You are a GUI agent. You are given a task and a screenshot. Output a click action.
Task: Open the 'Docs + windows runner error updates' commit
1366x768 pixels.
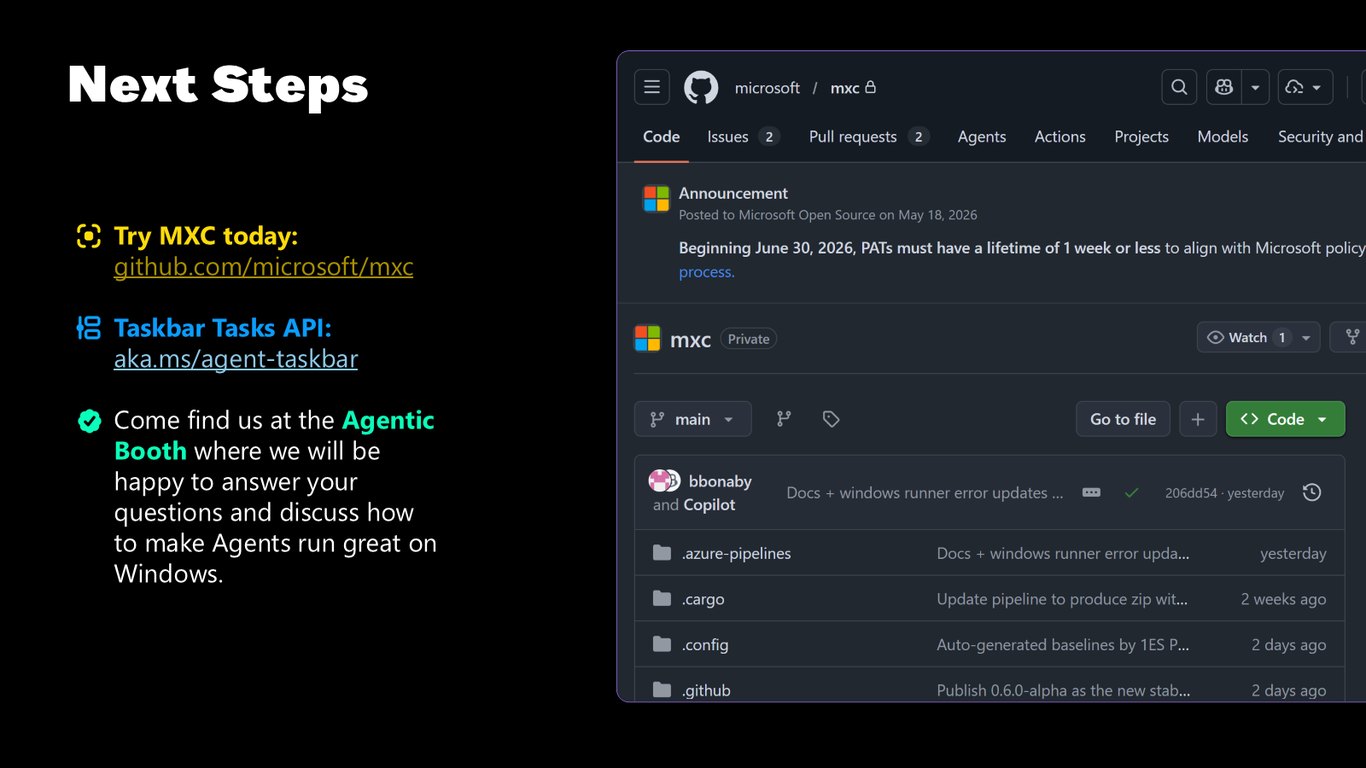coord(925,493)
